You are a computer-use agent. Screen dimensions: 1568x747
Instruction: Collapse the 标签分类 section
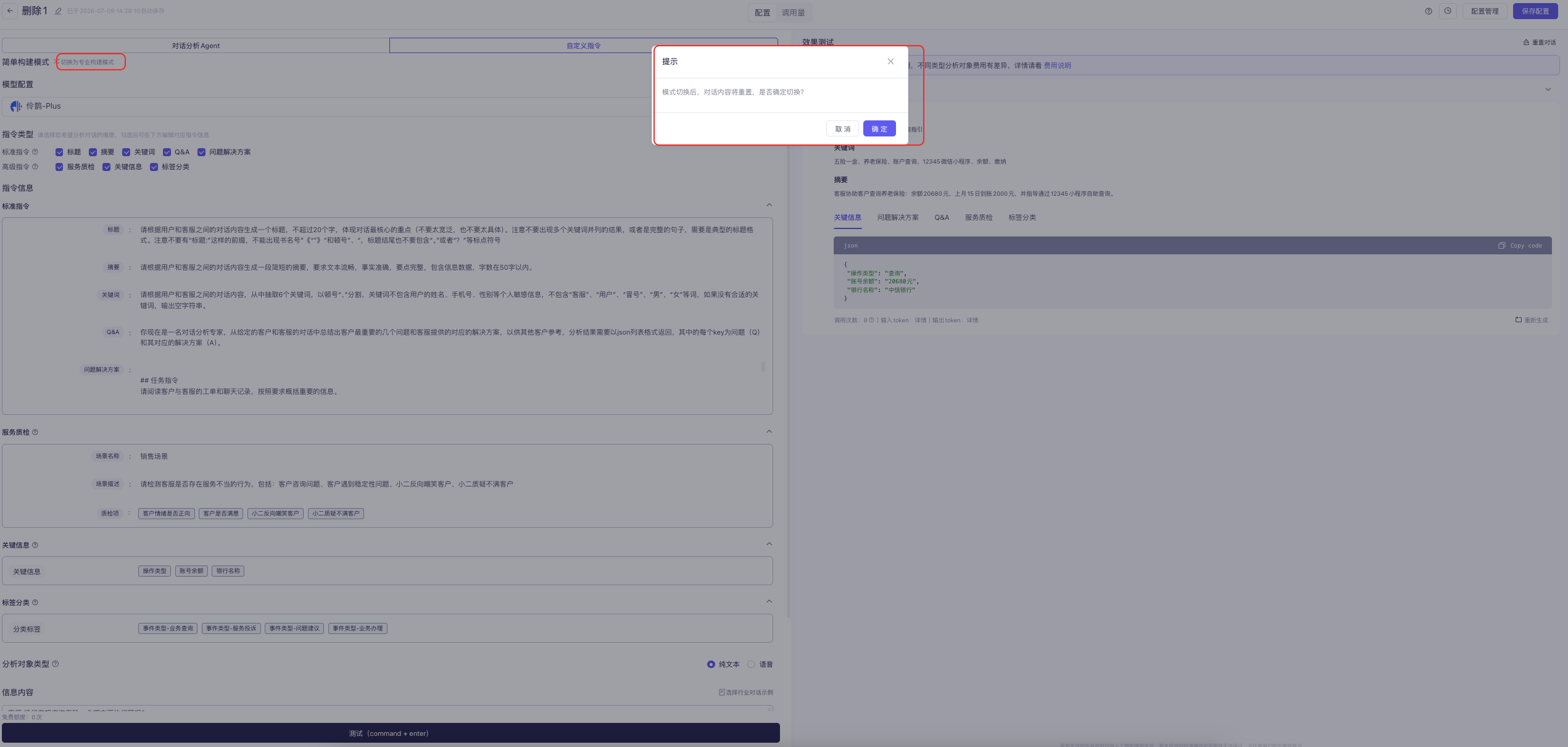769,601
